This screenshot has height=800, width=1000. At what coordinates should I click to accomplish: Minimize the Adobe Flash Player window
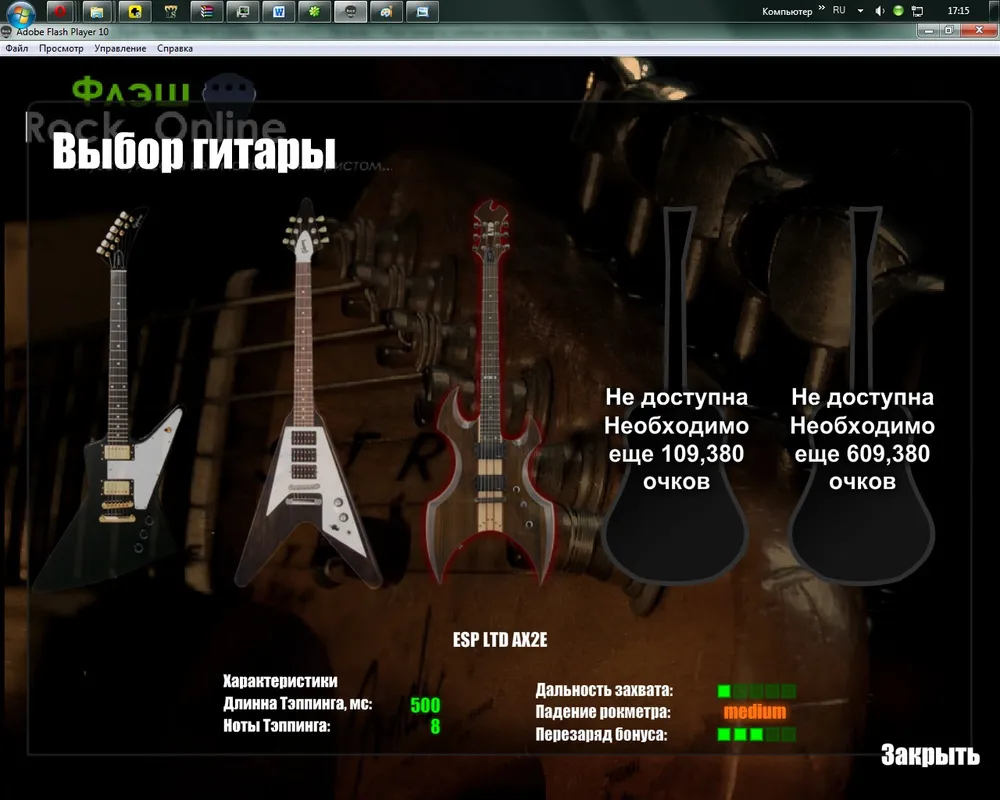click(929, 30)
